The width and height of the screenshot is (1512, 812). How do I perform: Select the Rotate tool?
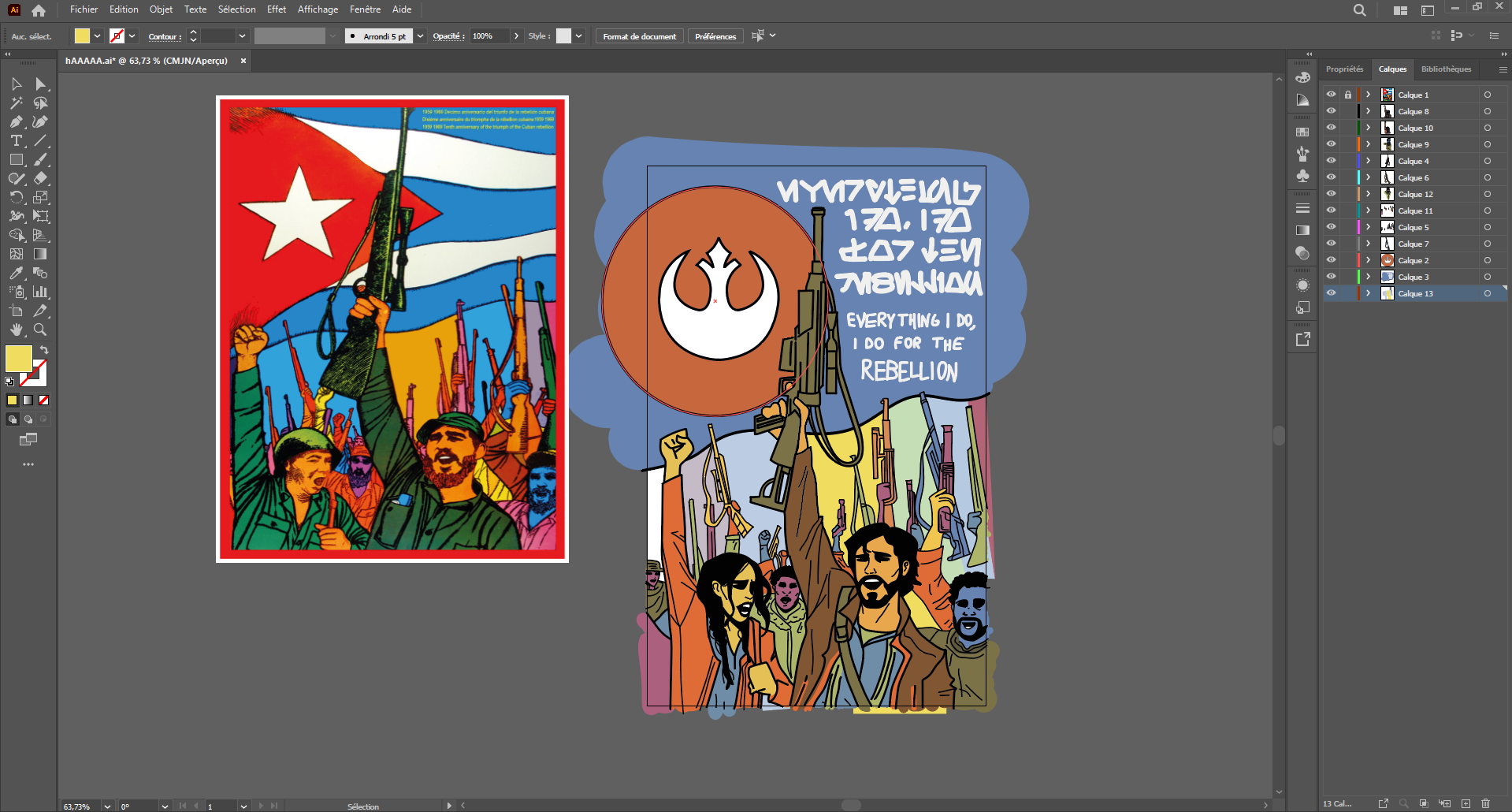click(x=17, y=197)
